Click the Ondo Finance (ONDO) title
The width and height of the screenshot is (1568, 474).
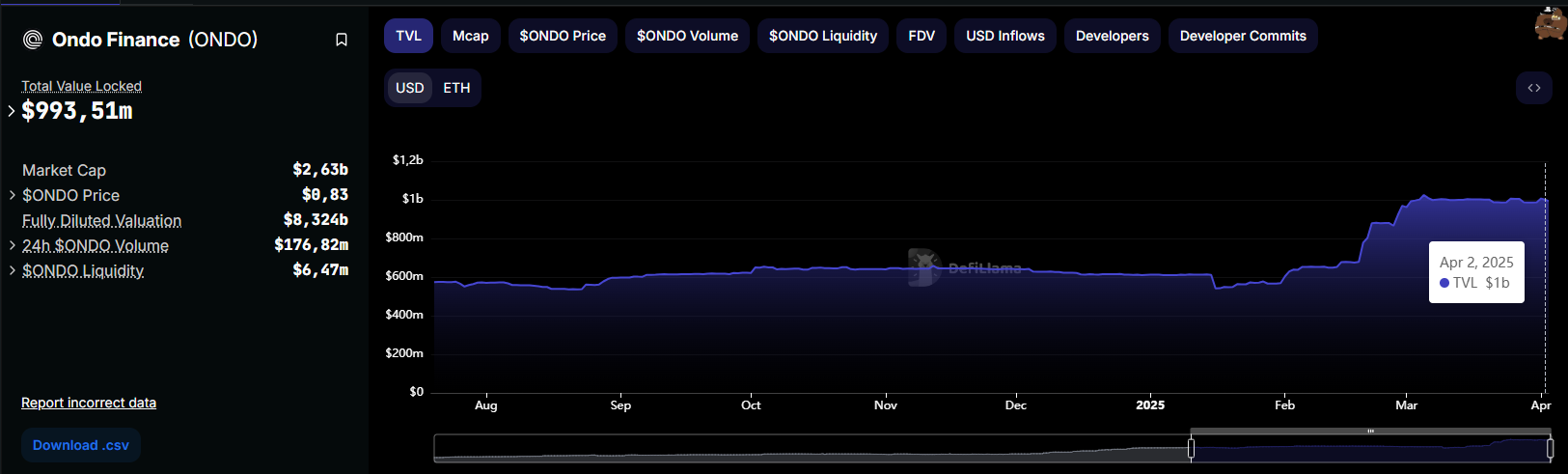[155, 40]
